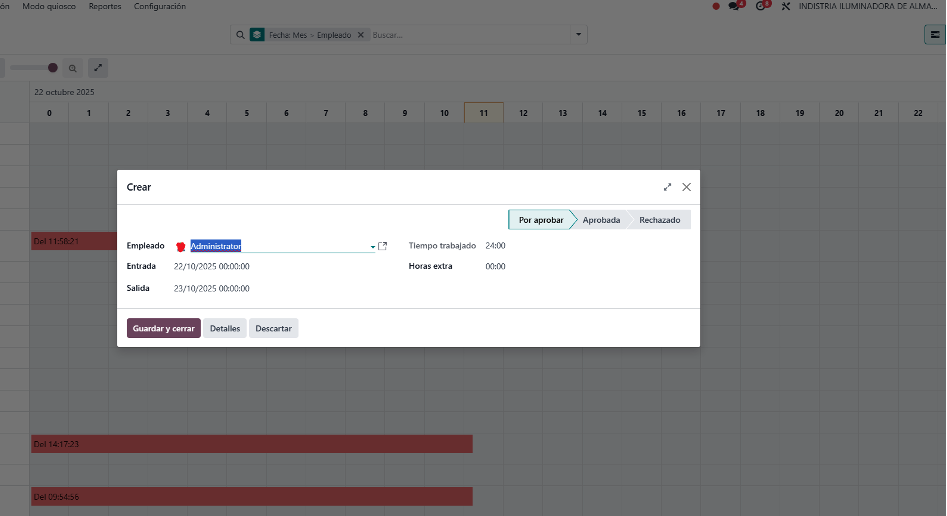Click the expand fullscreen arrows in Gantt toolbar

[98, 68]
